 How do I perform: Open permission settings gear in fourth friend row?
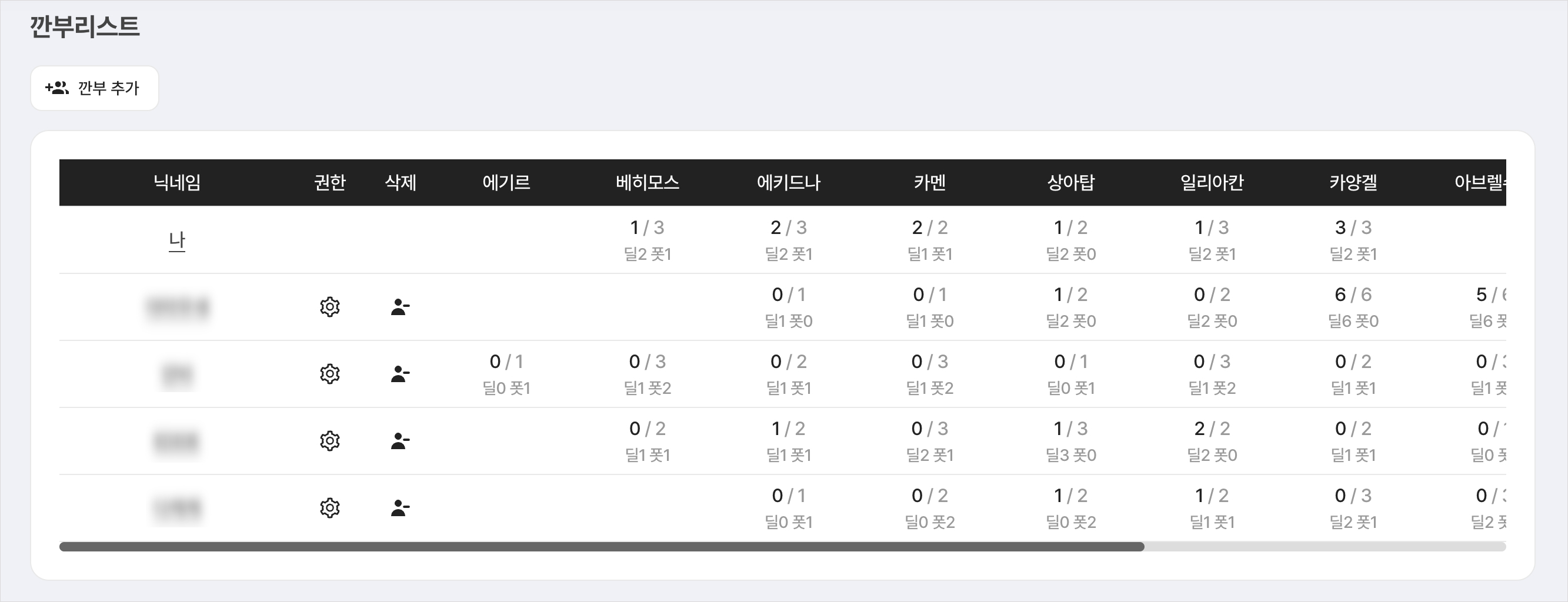tap(330, 508)
